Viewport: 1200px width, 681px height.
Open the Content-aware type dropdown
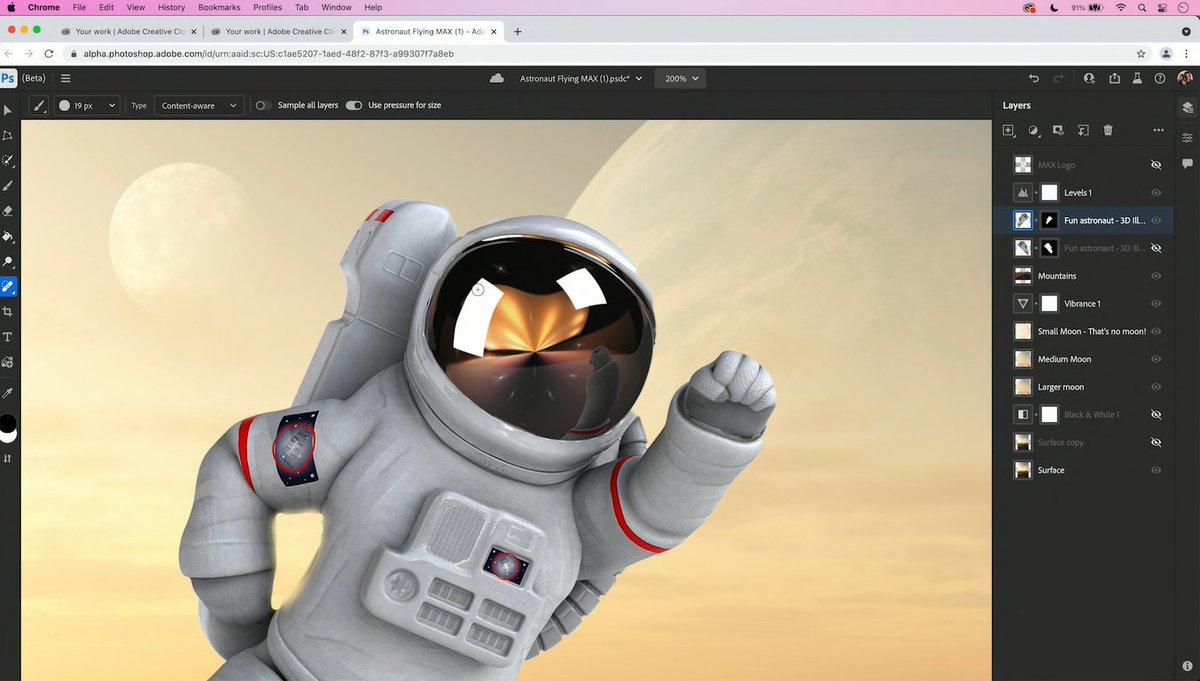click(x=199, y=105)
